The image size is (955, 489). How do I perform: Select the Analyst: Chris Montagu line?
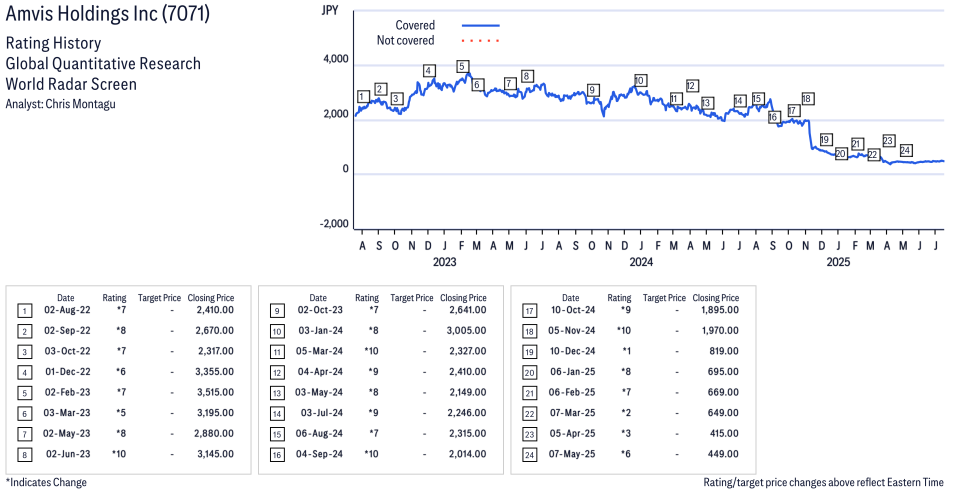(60, 104)
